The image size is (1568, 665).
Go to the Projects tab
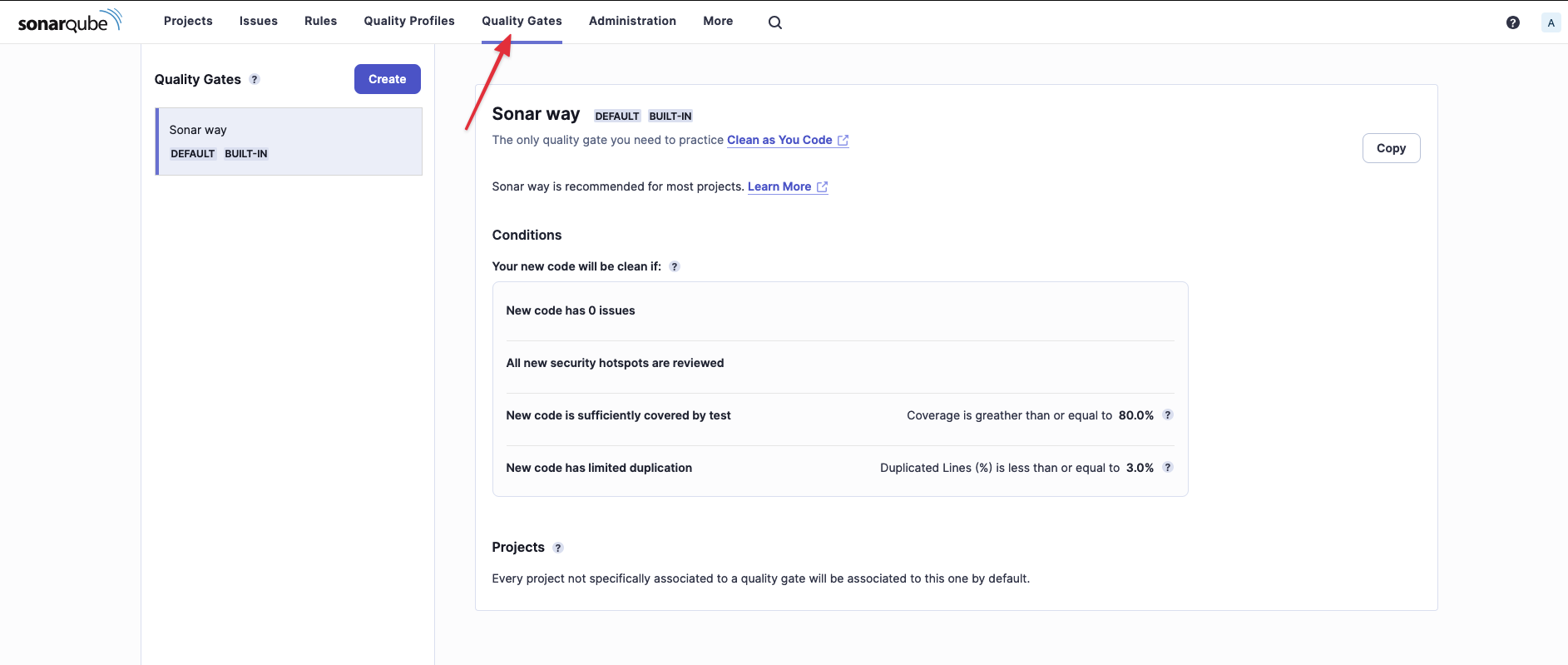[x=188, y=21]
